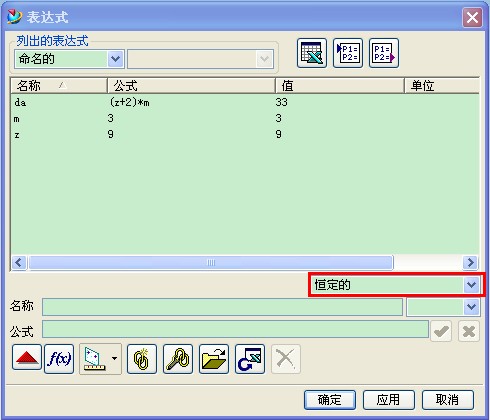
Task: Select the z expression row
Action: click(x=245, y=134)
